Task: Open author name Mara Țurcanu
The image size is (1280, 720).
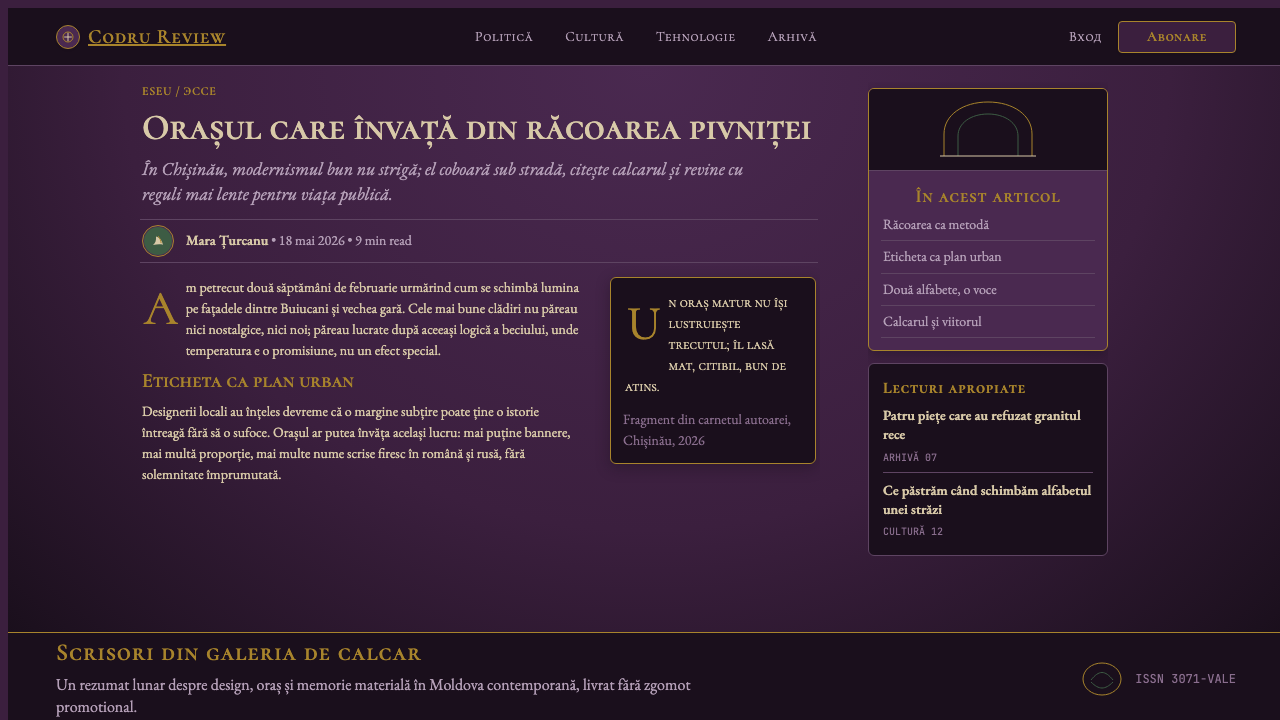Action: [x=227, y=241]
